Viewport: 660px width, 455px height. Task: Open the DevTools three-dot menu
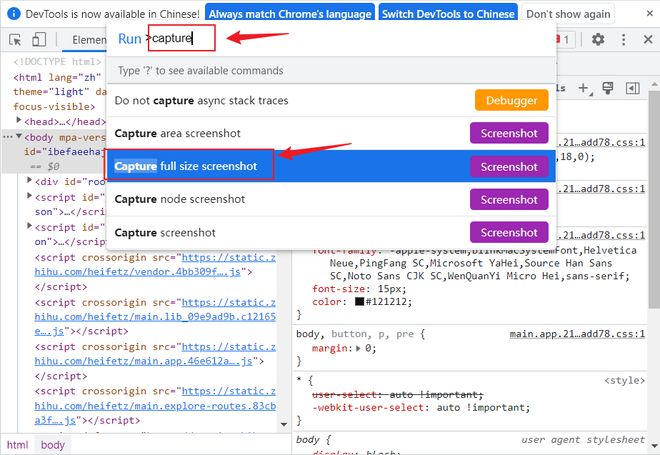pyautogui.click(x=624, y=40)
